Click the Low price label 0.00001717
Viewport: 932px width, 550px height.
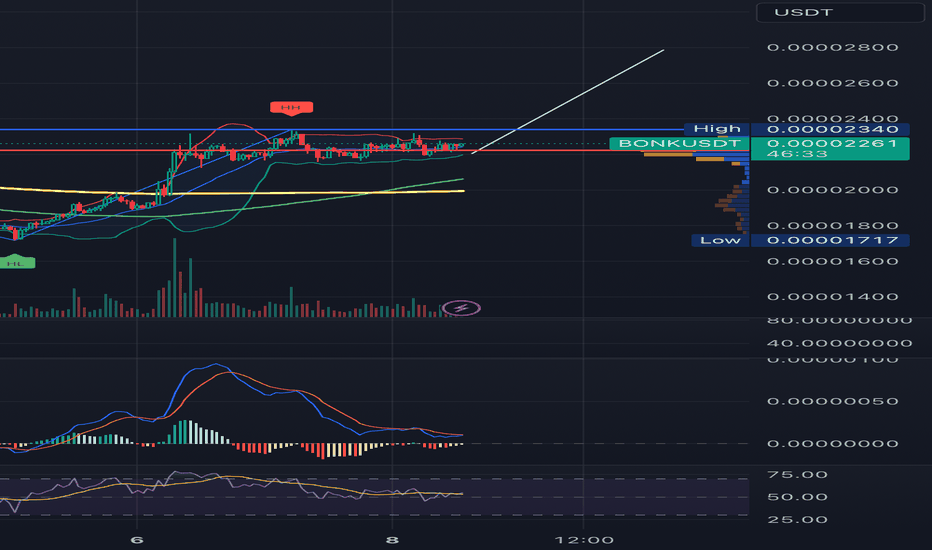click(x=830, y=240)
